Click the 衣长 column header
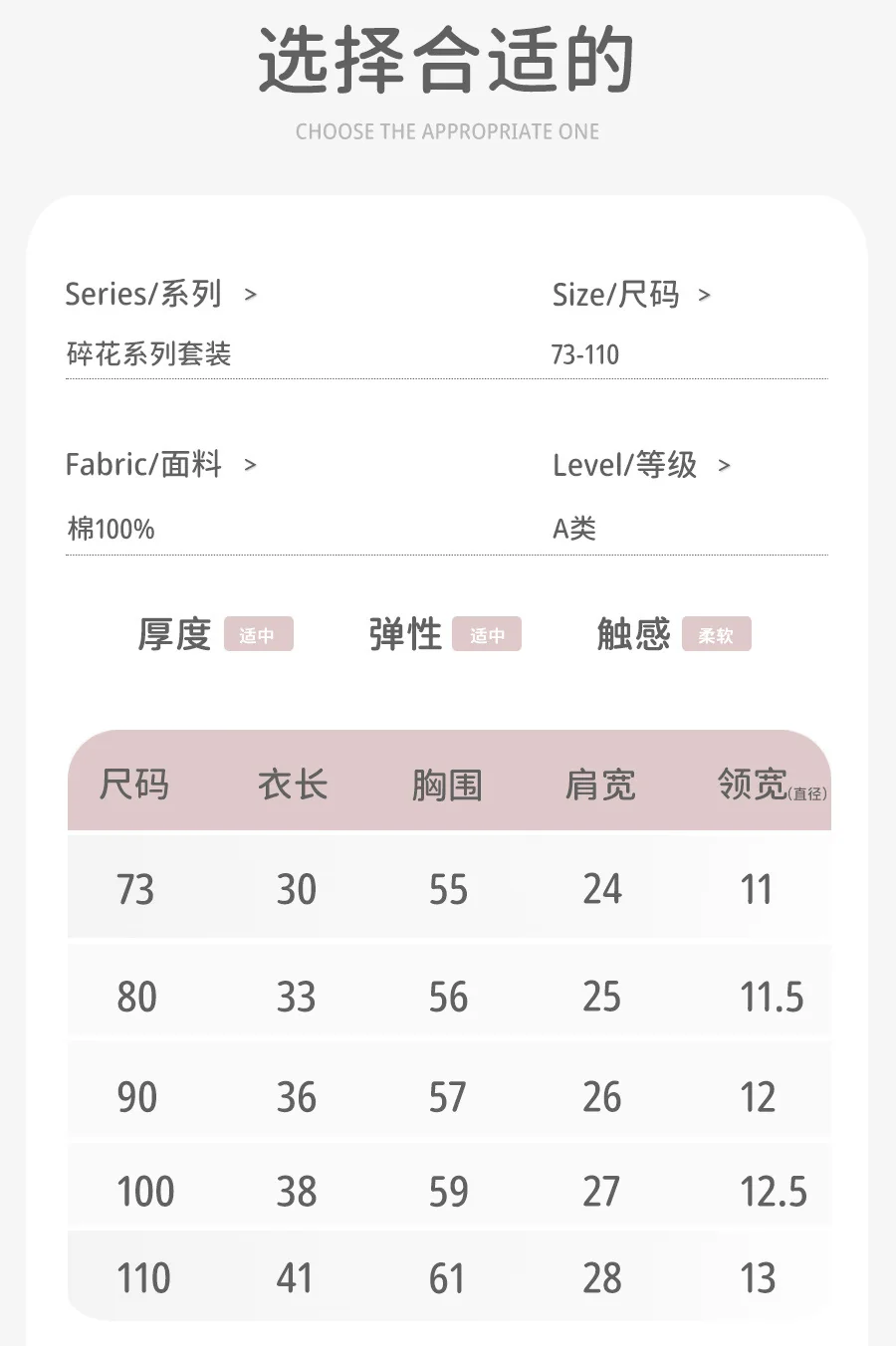 point(293,785)
